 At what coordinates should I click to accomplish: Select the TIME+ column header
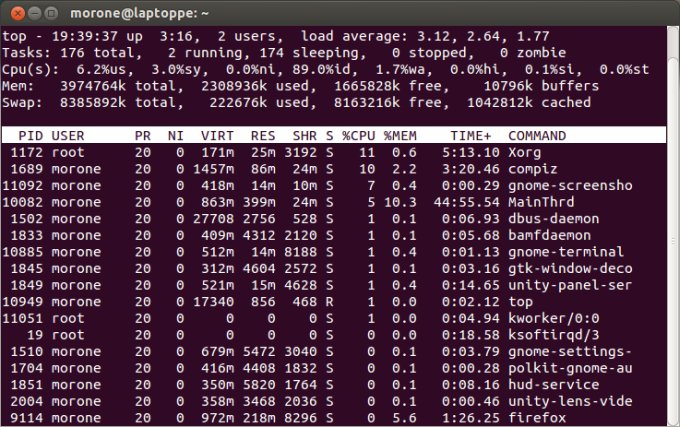click(471, 136)
